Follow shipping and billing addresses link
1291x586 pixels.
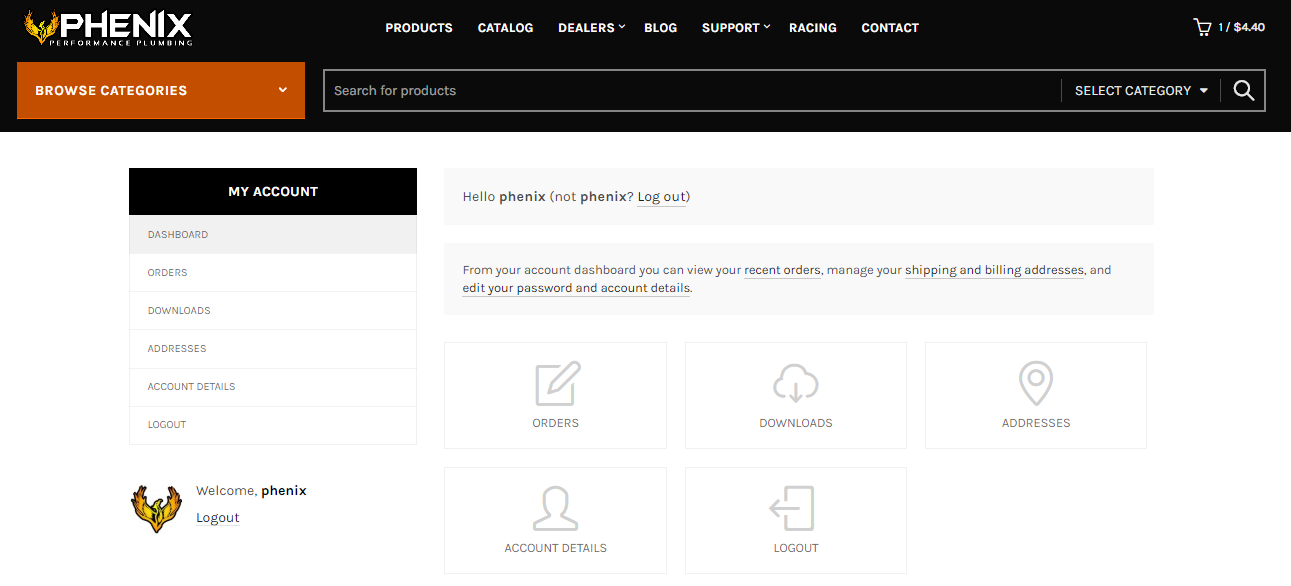click(x=994, y=270)
